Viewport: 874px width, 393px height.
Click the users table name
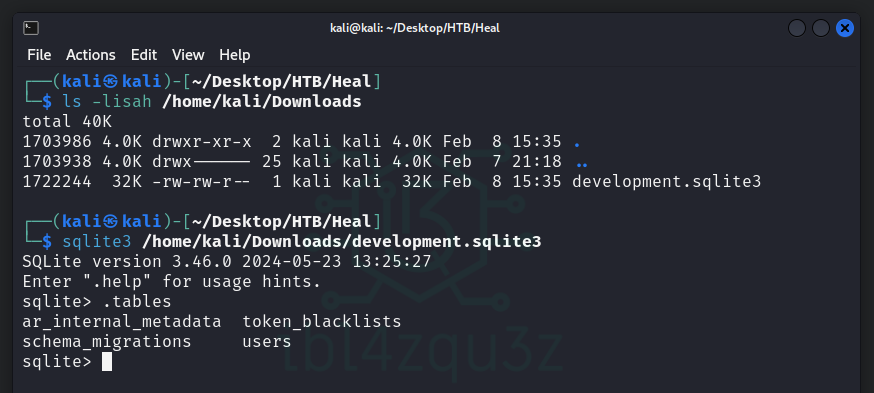pos(267,342)
